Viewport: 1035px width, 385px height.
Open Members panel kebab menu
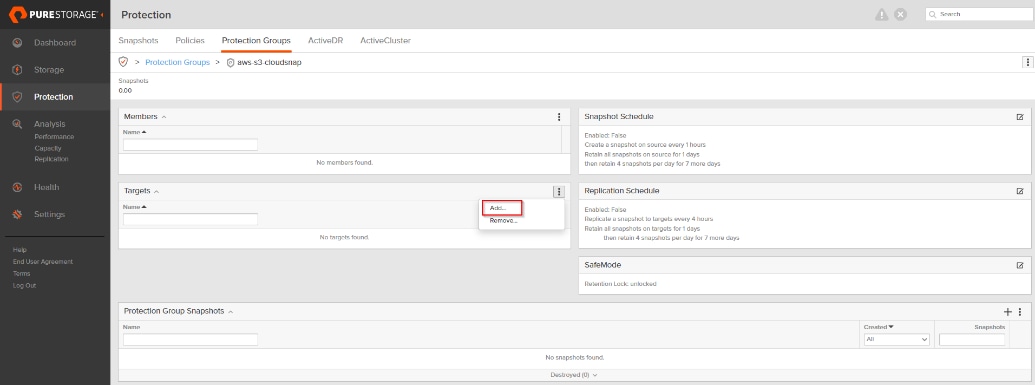pos(559,117)
